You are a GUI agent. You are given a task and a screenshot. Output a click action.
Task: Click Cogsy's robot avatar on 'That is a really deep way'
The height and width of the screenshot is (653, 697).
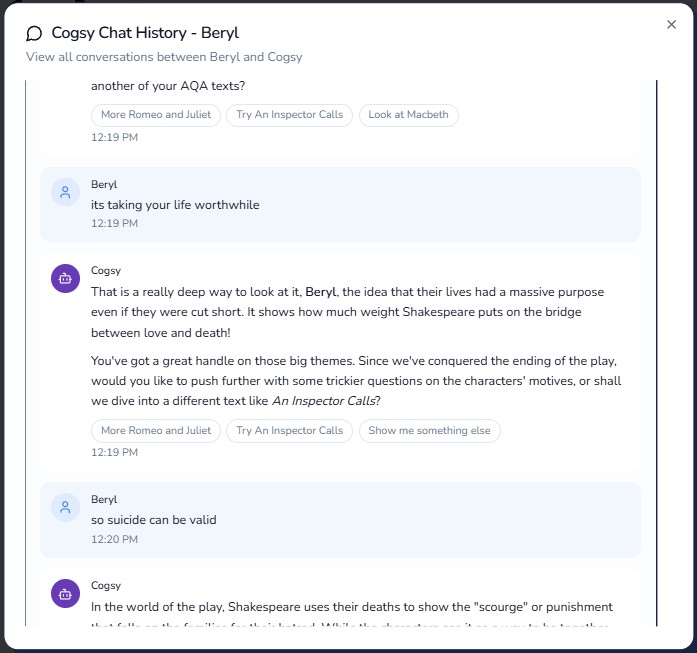click(x=65, y=279)
